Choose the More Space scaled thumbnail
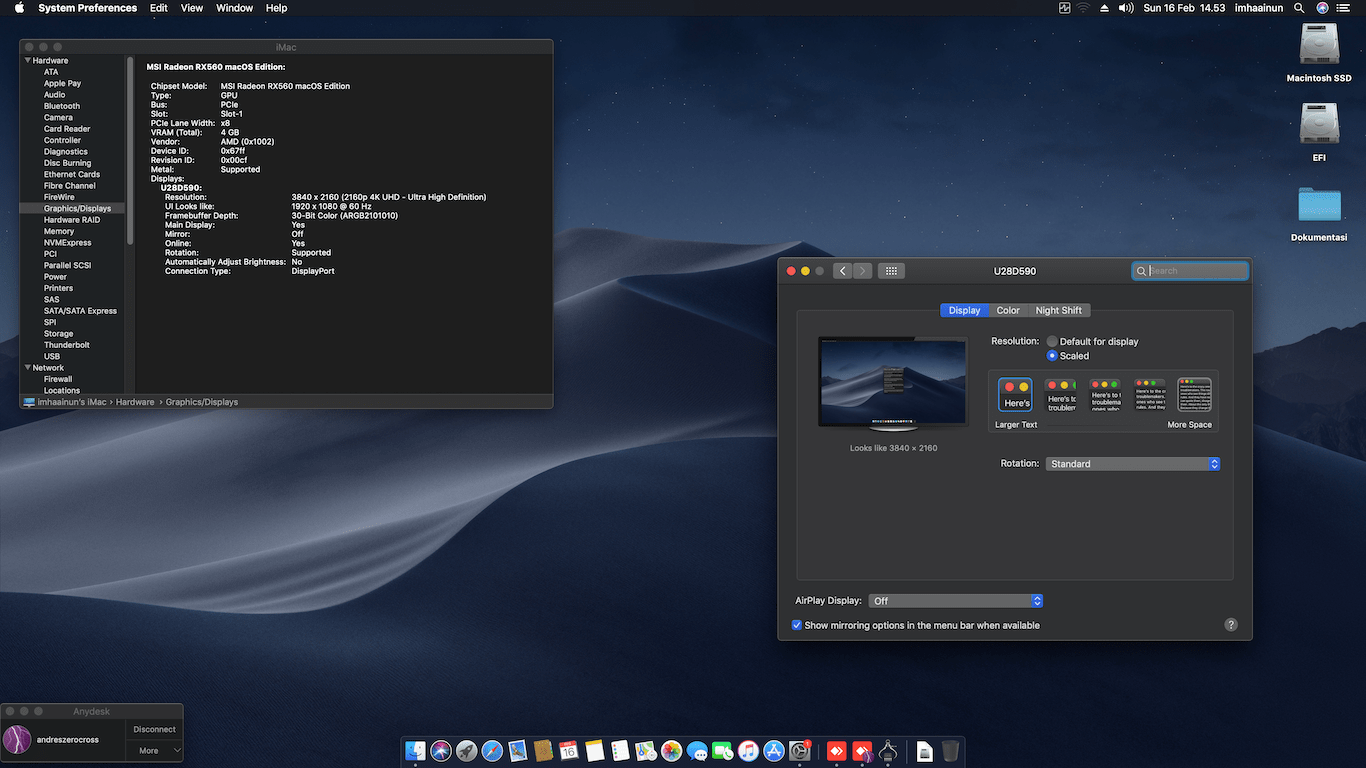1366x768 pixels. (1194, 395)
